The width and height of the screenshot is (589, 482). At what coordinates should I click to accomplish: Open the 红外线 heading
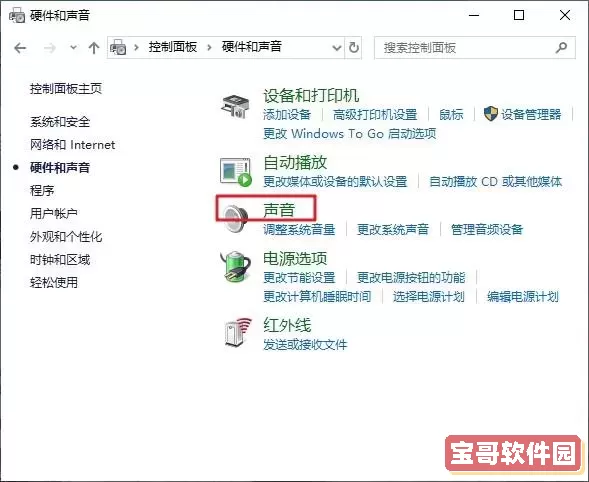pyautogui.click(x=287, y=325)
